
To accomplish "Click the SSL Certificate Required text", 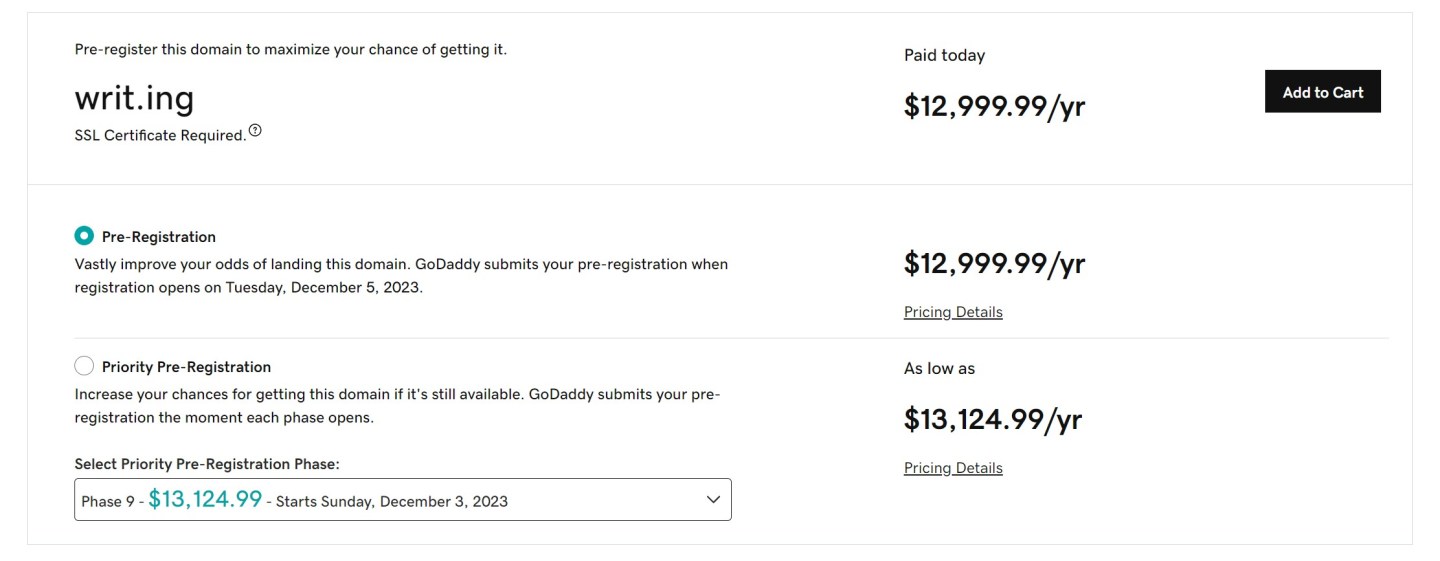I will 160,135.
